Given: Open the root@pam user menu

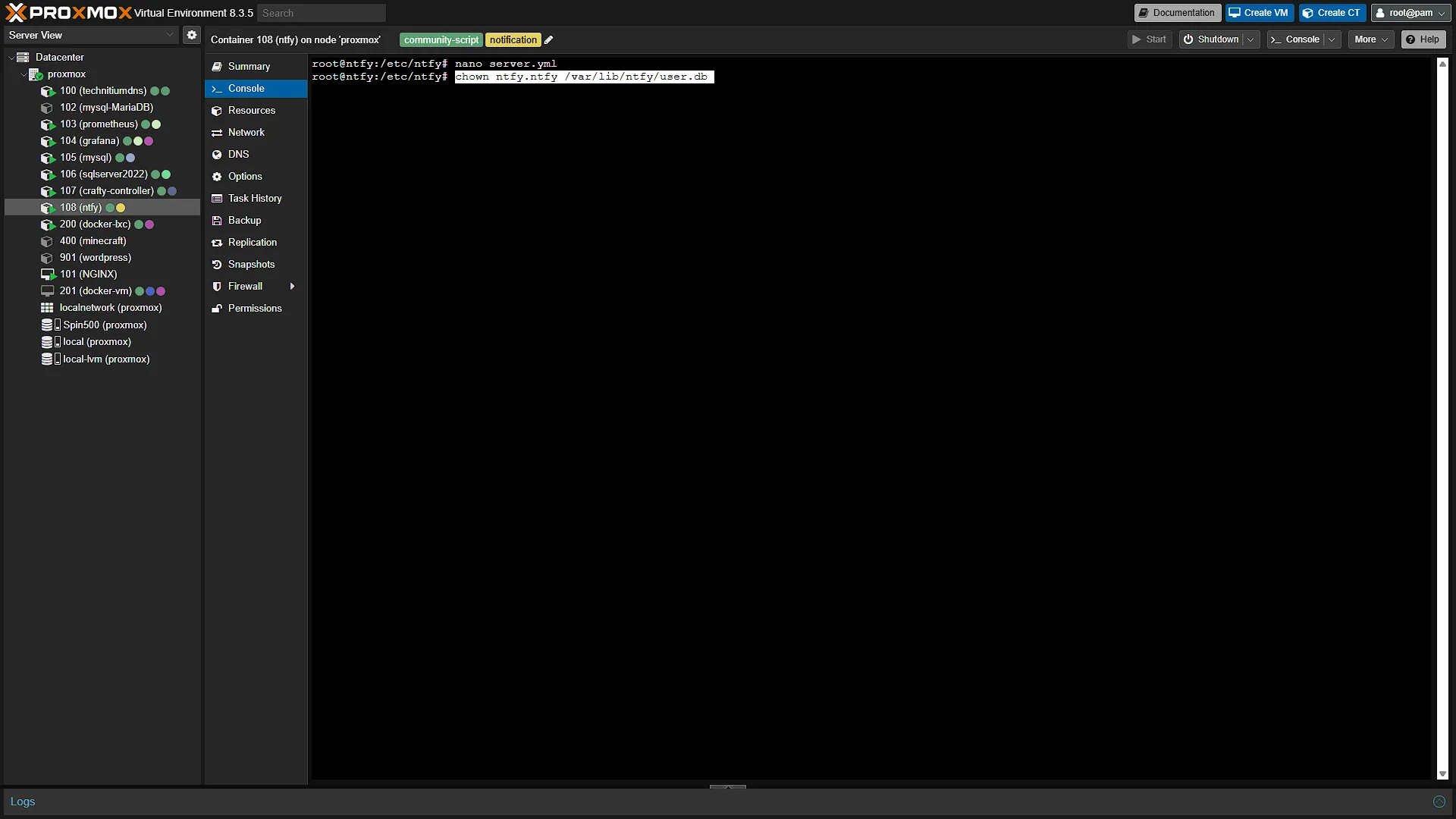Looking at the screenshot, I should click(x=1411, y=13).
